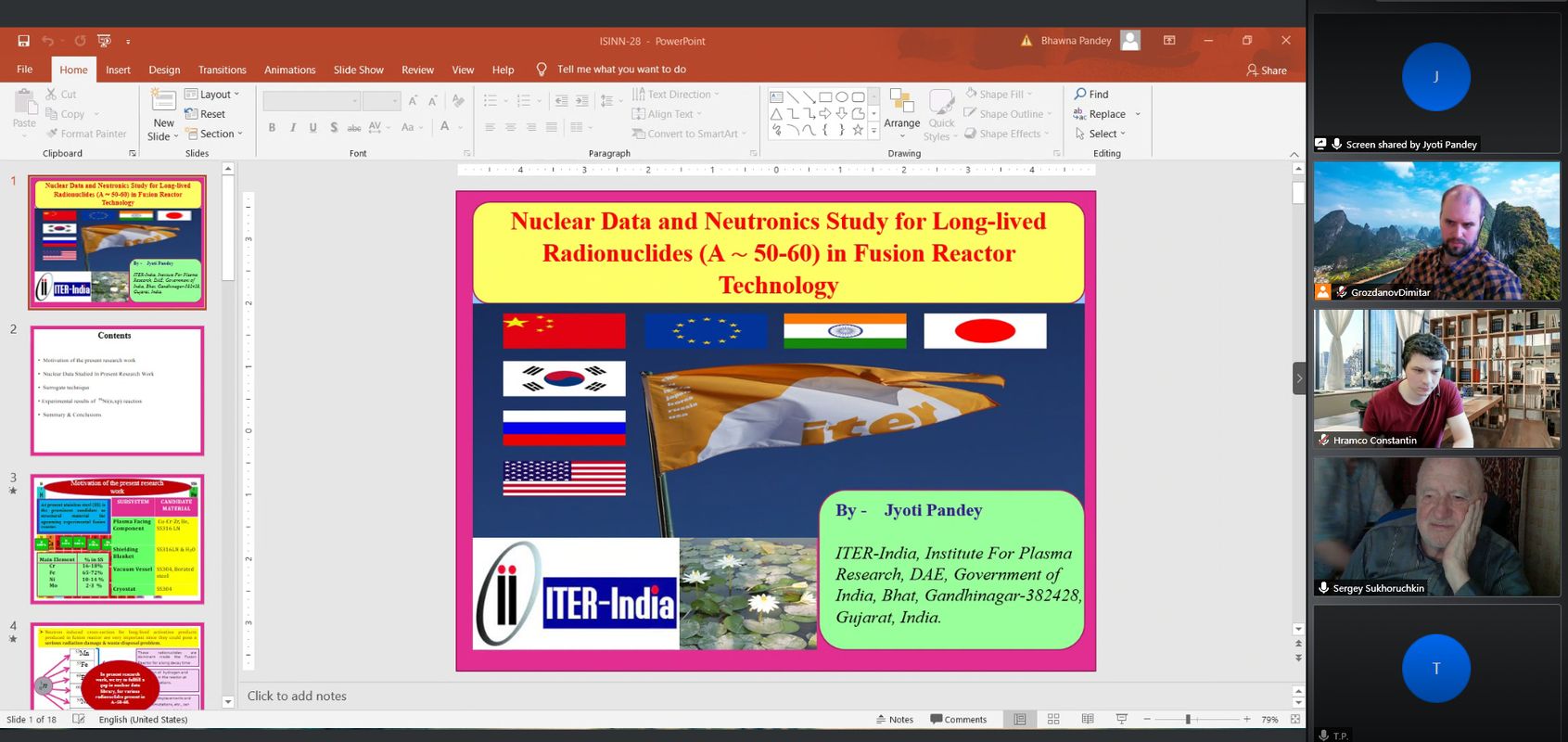Switch to the Insert tab
The width and height of the screenshot is (1568, 742).
[x=118, y=70]
